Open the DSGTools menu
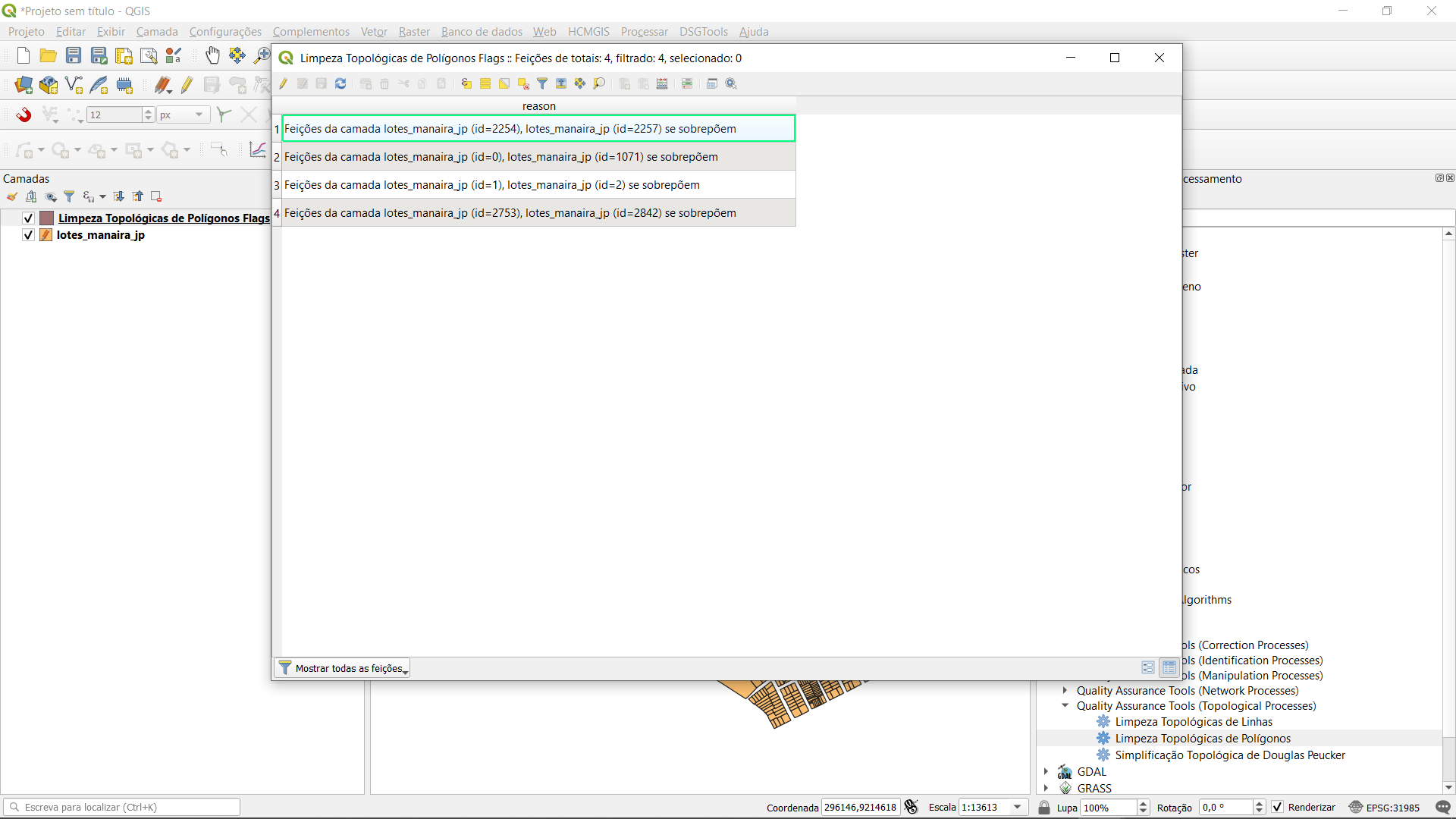1456x819 pixels. click(703, 31)
